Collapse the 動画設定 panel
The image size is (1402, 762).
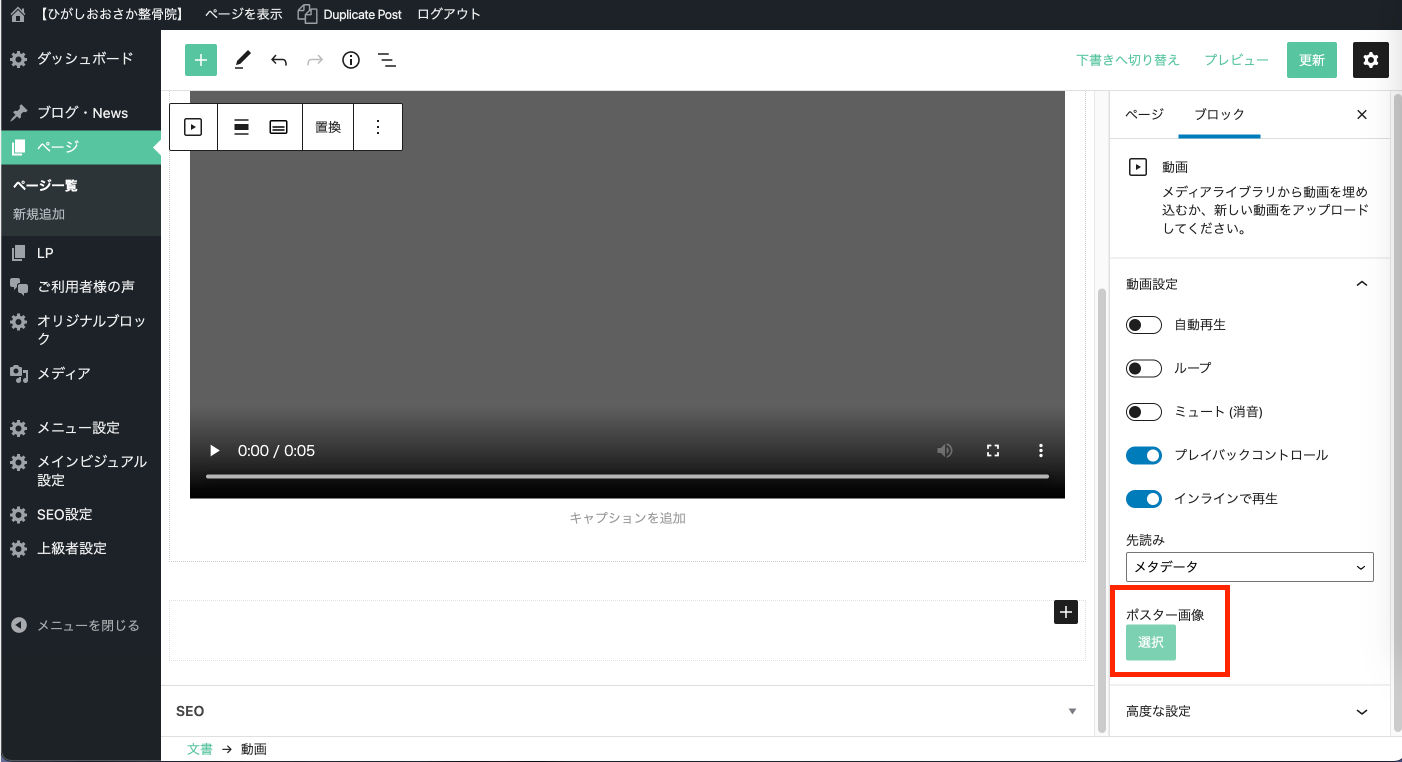[1361, 284]
